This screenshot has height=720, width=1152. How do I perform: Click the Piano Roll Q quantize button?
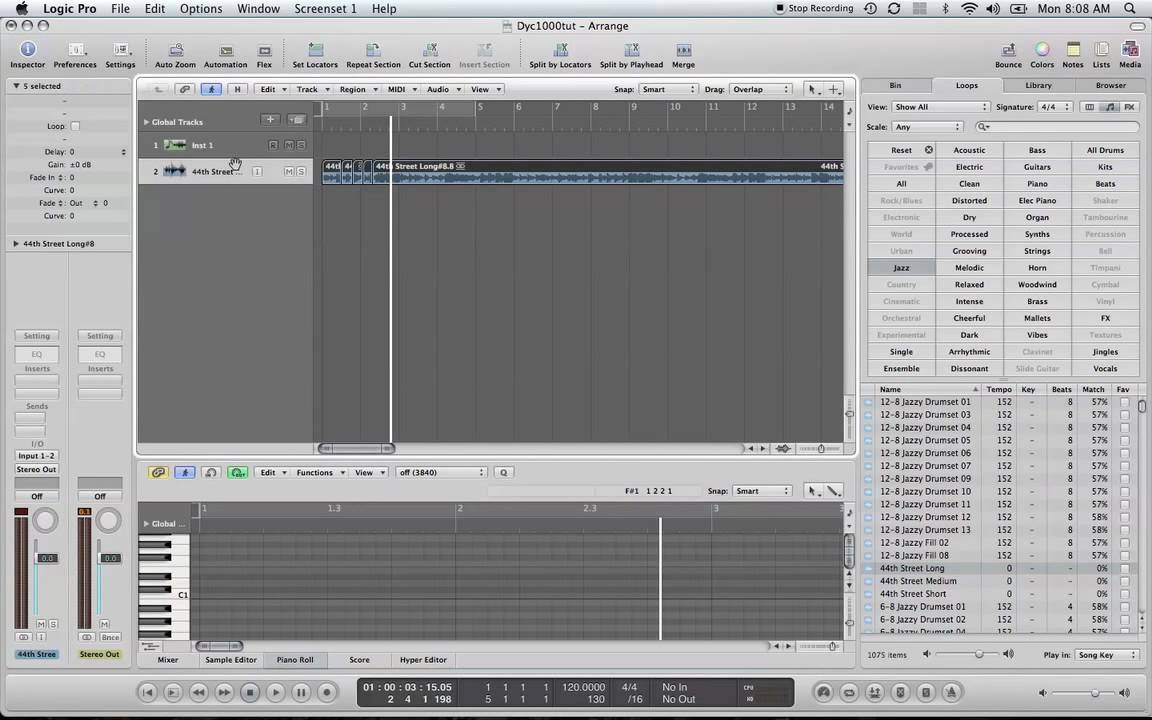[x=503, y=472]
